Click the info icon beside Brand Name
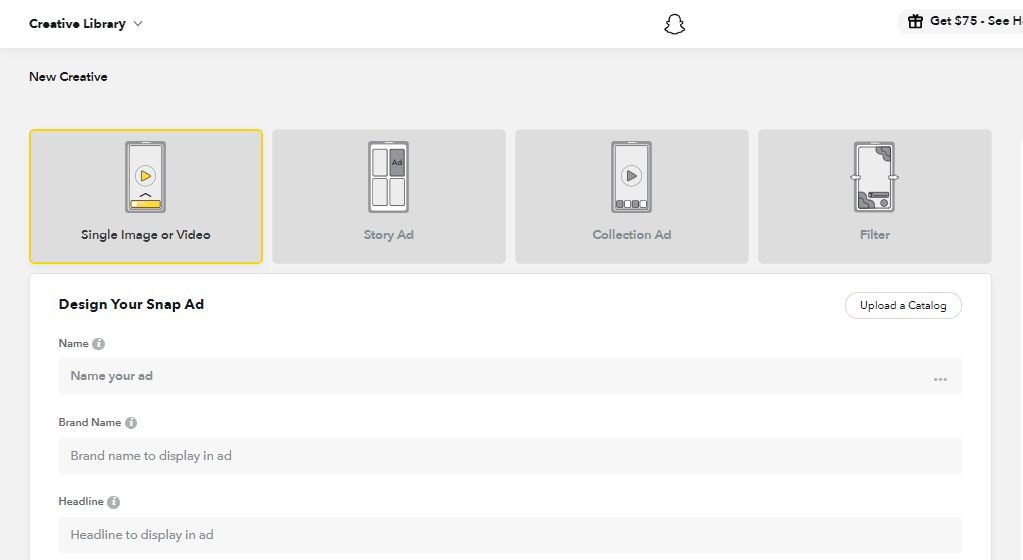 point(131,423)
